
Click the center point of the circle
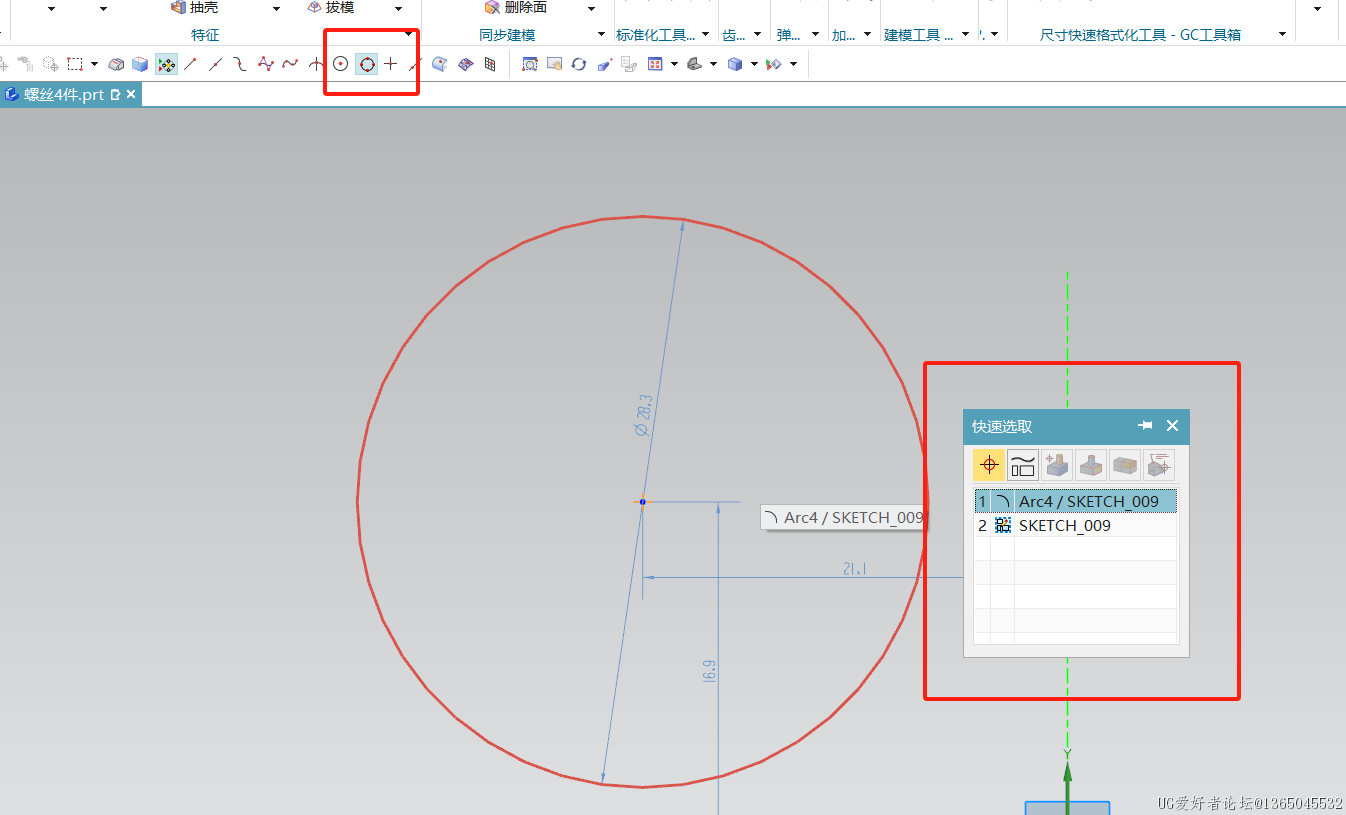642,501
